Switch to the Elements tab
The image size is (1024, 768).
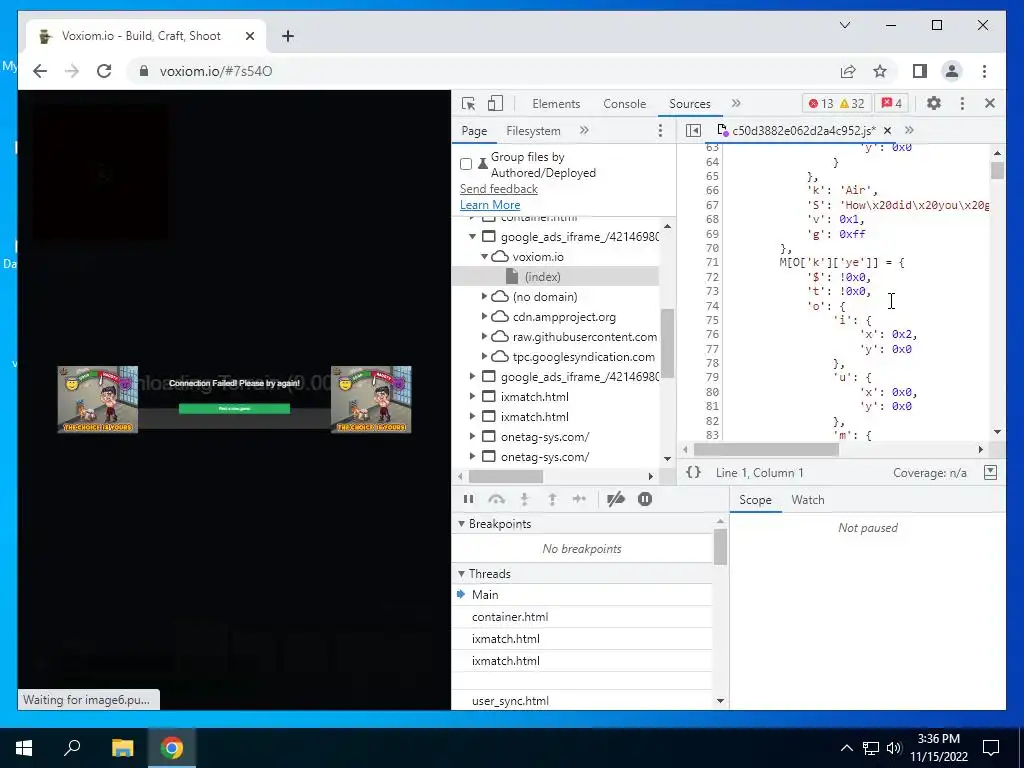[x=556, y=103]
